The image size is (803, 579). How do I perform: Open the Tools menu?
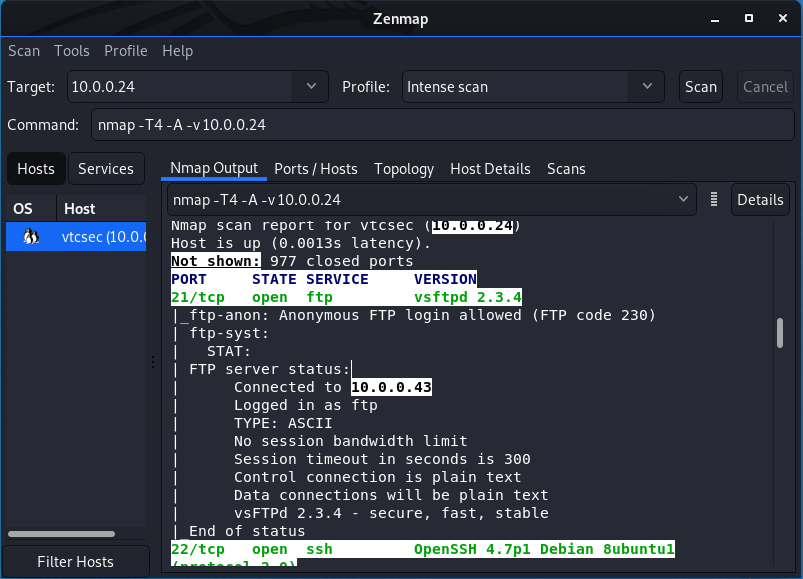[x=72, y=51]
